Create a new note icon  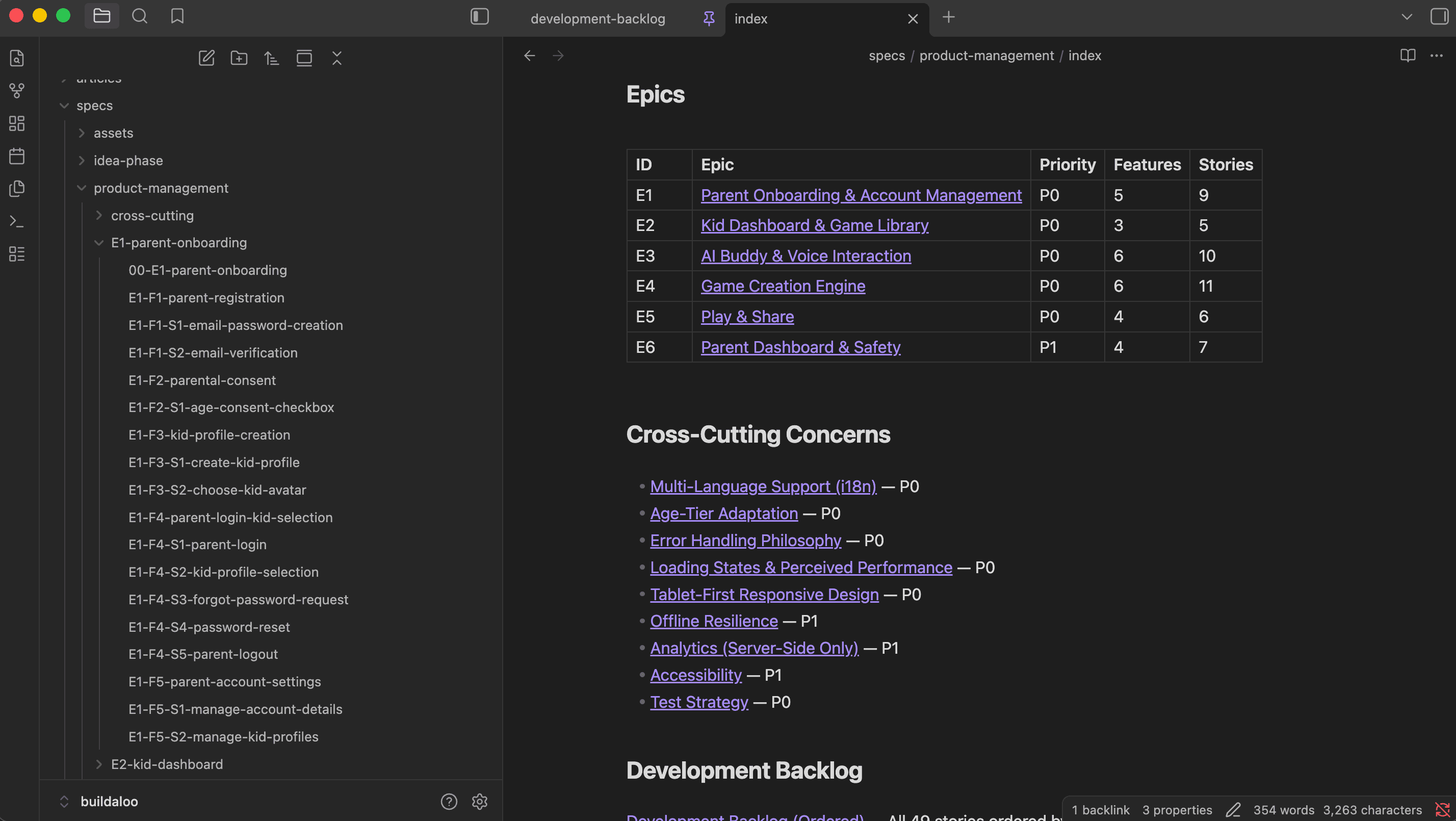(x=206, y=58)
